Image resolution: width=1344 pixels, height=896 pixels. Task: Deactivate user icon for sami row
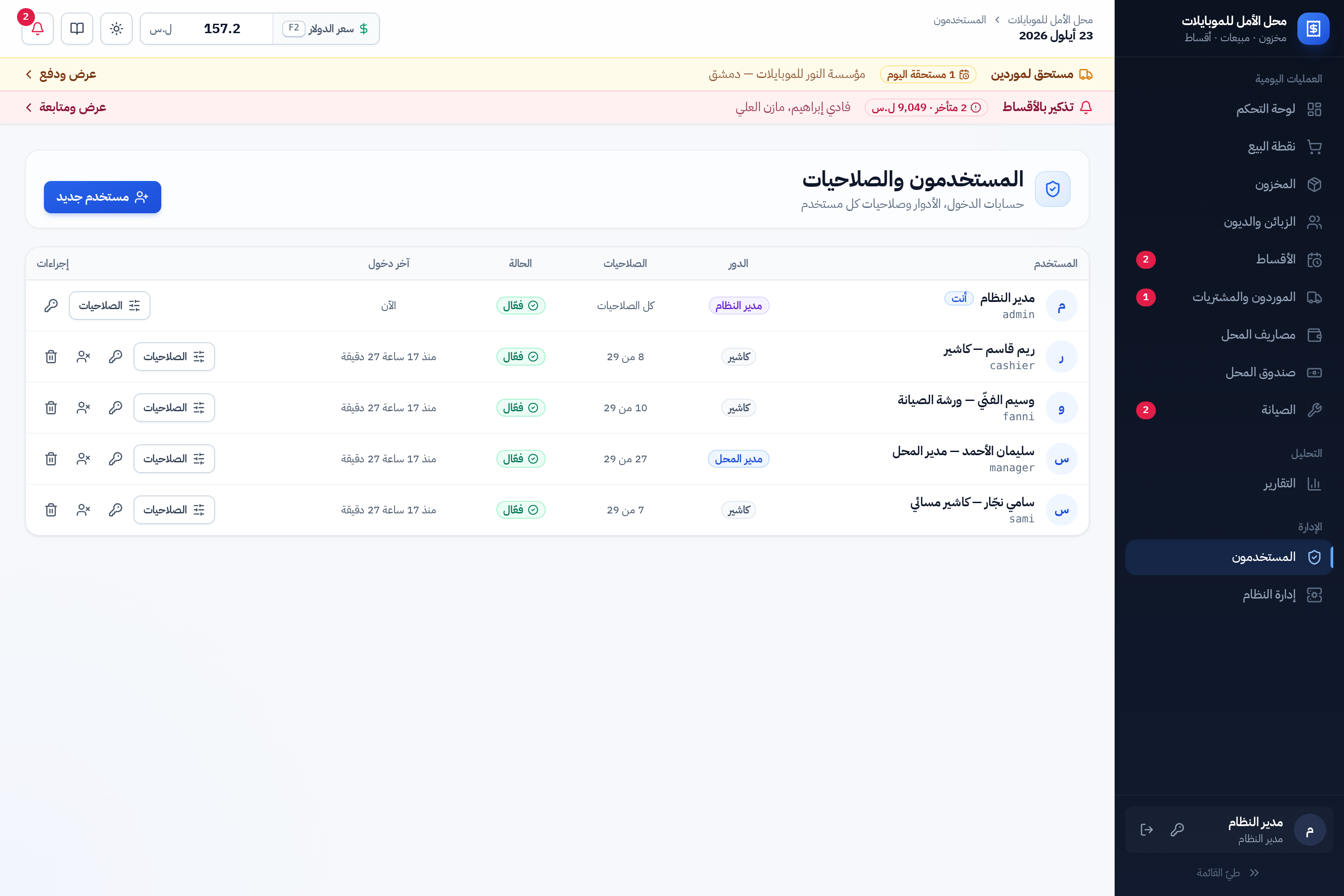coord(83,510)
